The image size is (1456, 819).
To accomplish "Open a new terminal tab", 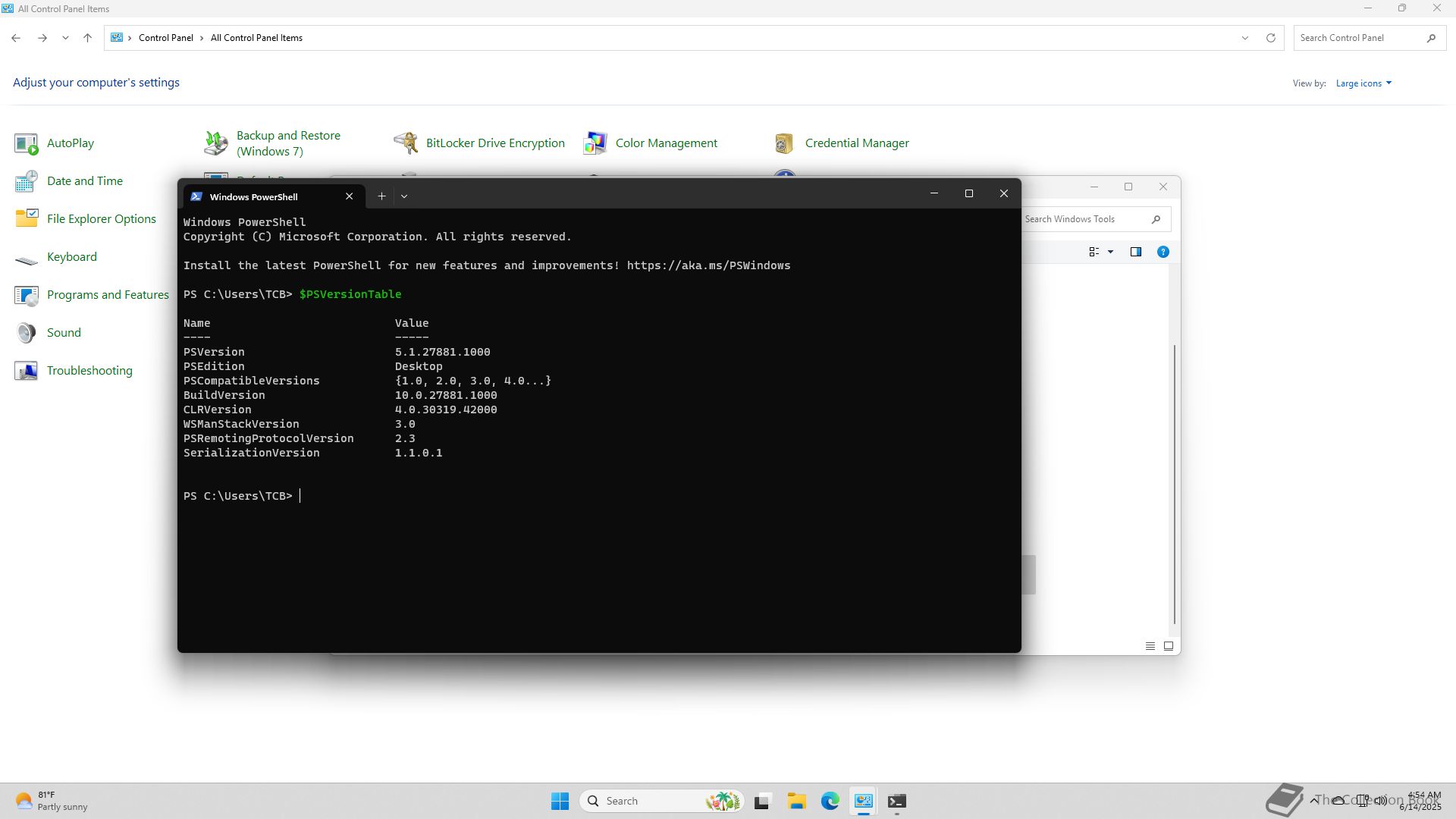I will click(381, 196).
